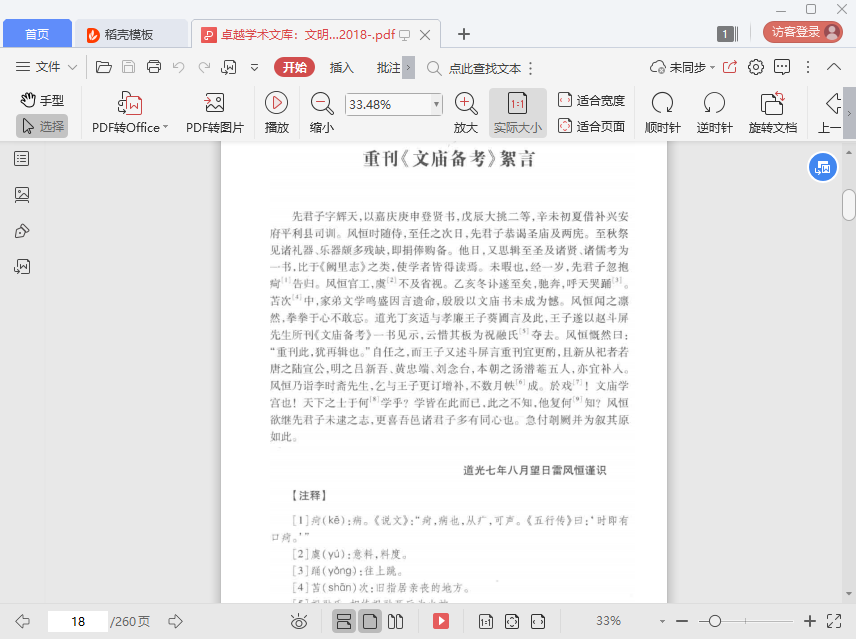Open the sidebar PDF convert icon
The image size is (856, 639).
[22, 267]
